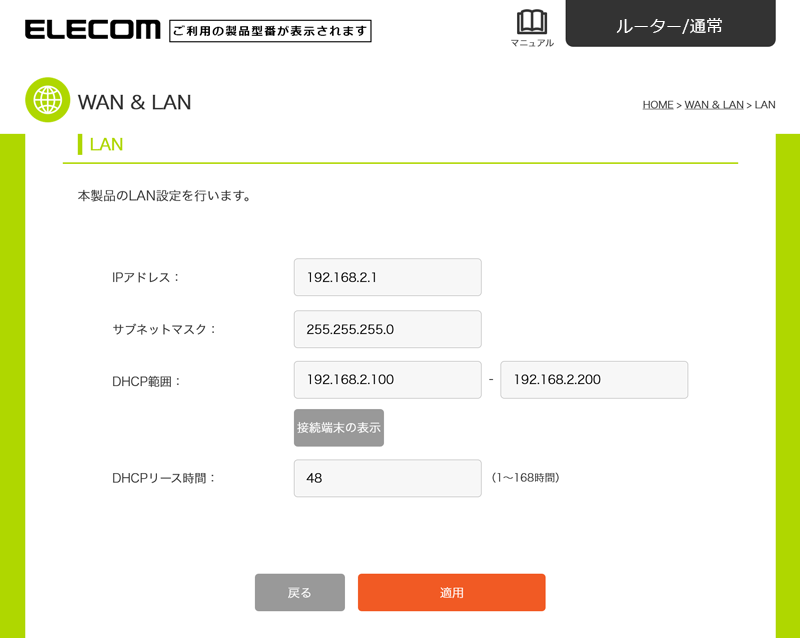Open the manual book icon
The image size is (800, 638).
(x=531, y=22)
